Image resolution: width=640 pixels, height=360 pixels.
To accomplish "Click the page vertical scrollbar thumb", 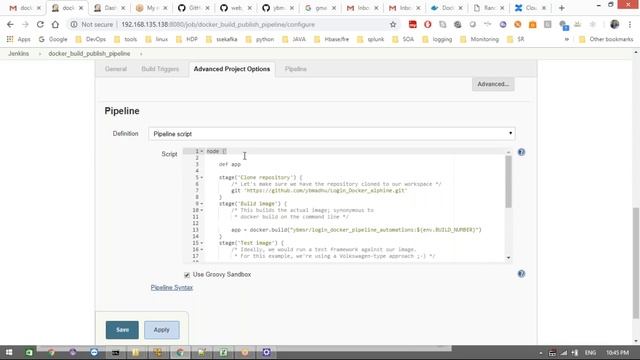I will coord(636,262).
